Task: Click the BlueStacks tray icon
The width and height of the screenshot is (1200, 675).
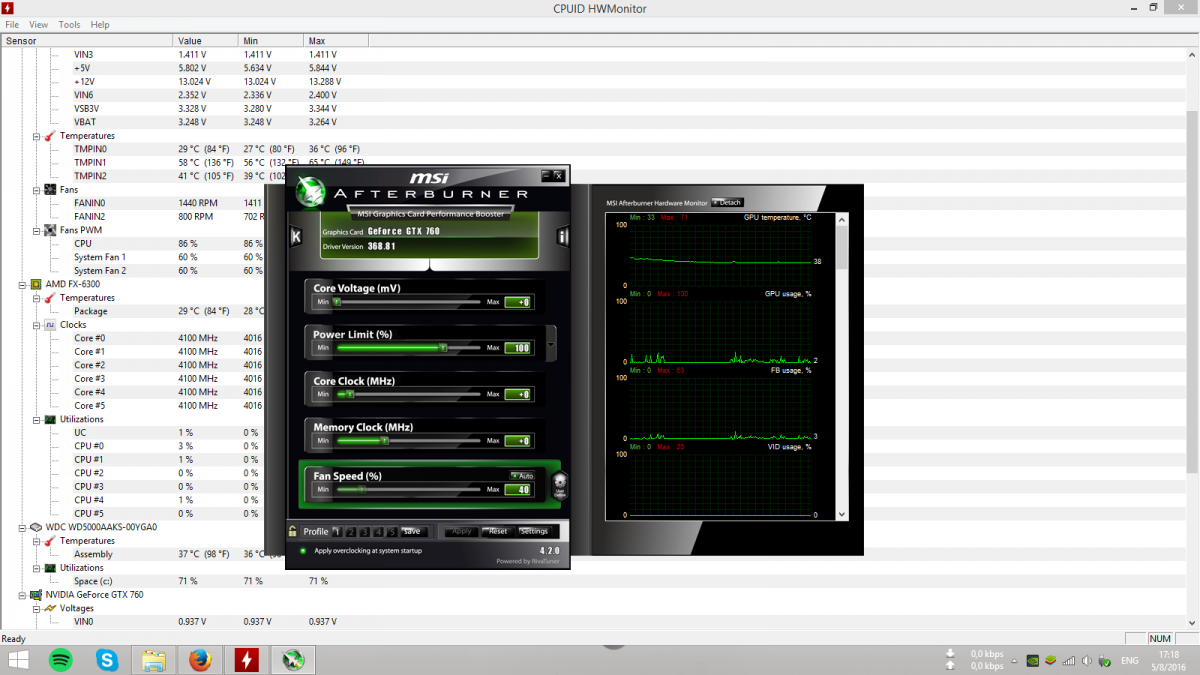Action: pos(1050,661)
